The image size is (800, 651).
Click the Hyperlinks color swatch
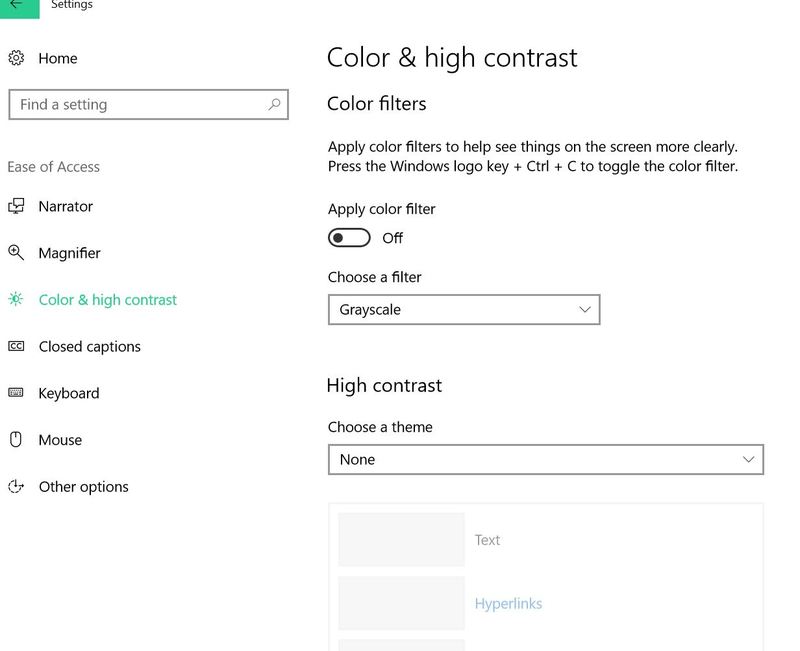[x=401, y=603]
